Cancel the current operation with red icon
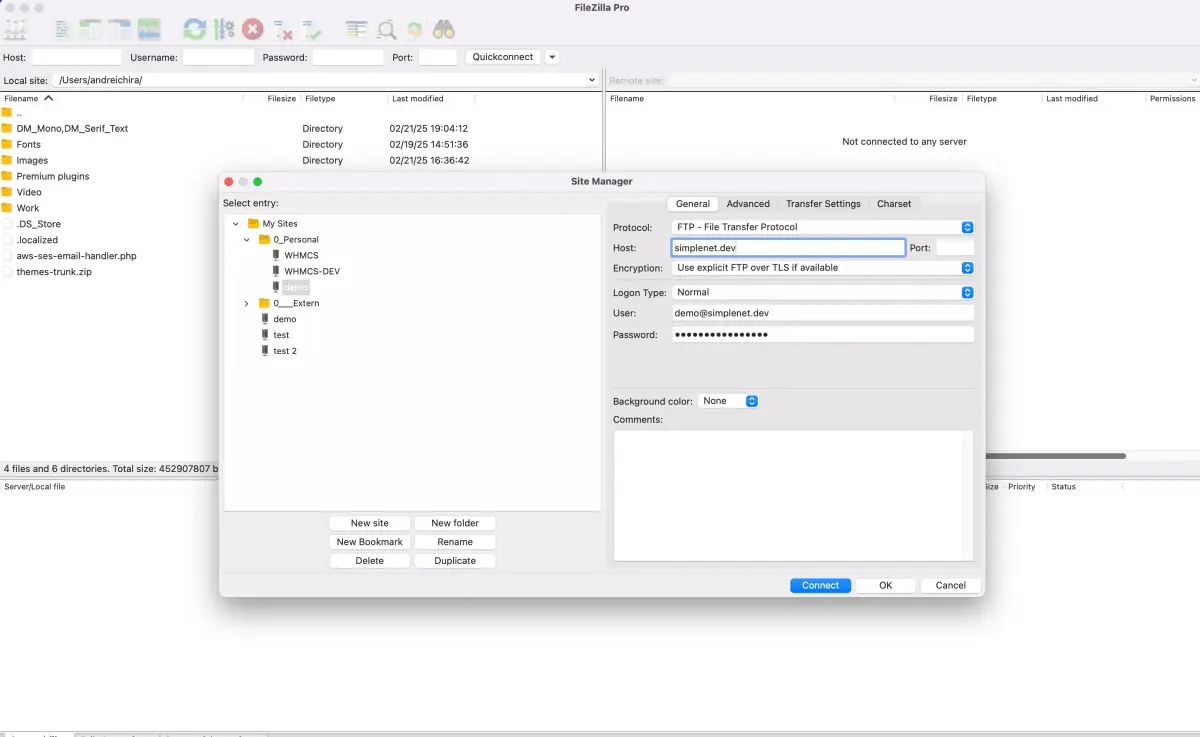 click(x=252, y=28)
